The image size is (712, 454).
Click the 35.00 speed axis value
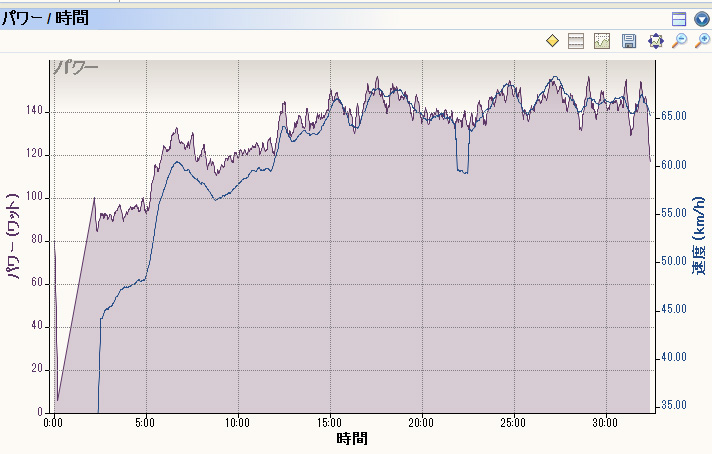[673, 405]
